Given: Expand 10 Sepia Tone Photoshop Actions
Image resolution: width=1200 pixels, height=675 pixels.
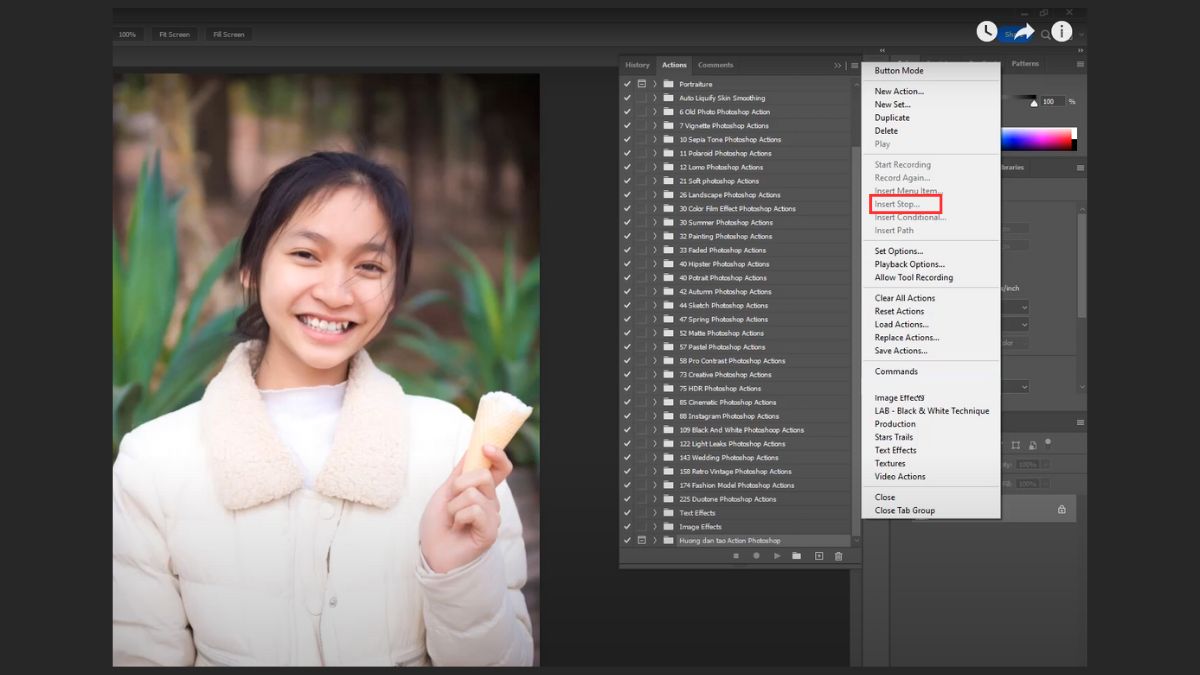Looking at the screenshot, I should 655,140.
